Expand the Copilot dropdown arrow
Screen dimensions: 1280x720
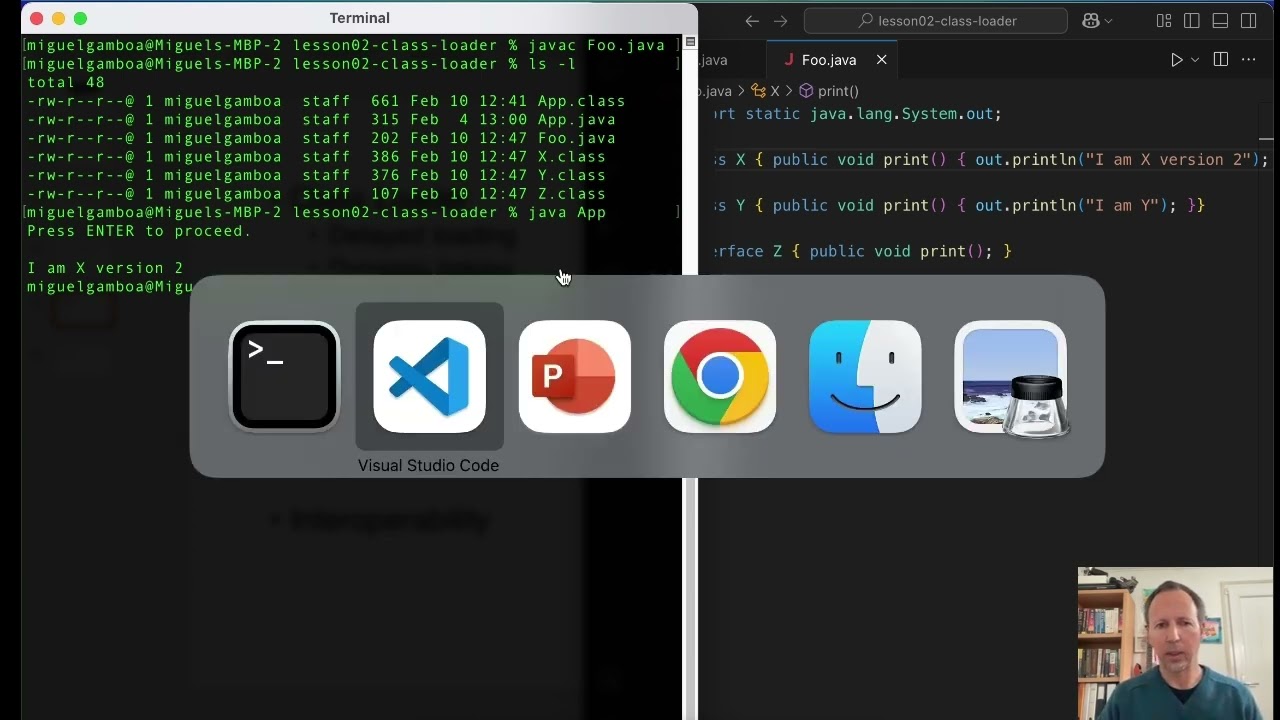point(1108,21)
